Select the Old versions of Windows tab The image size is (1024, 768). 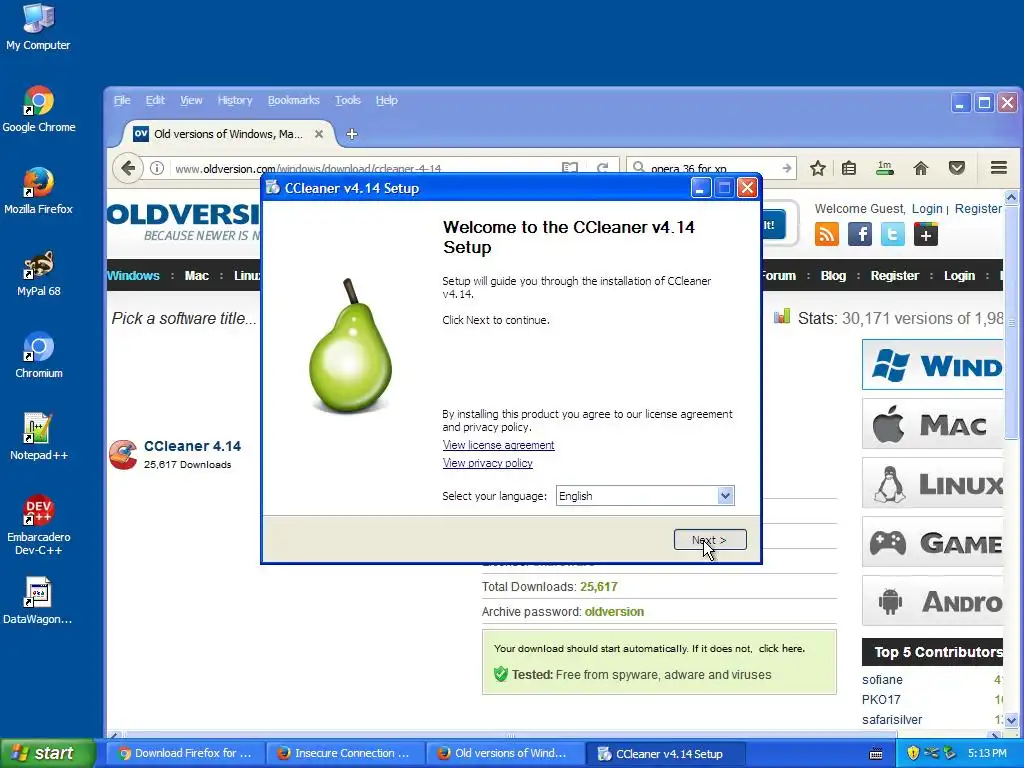(229, 134)
